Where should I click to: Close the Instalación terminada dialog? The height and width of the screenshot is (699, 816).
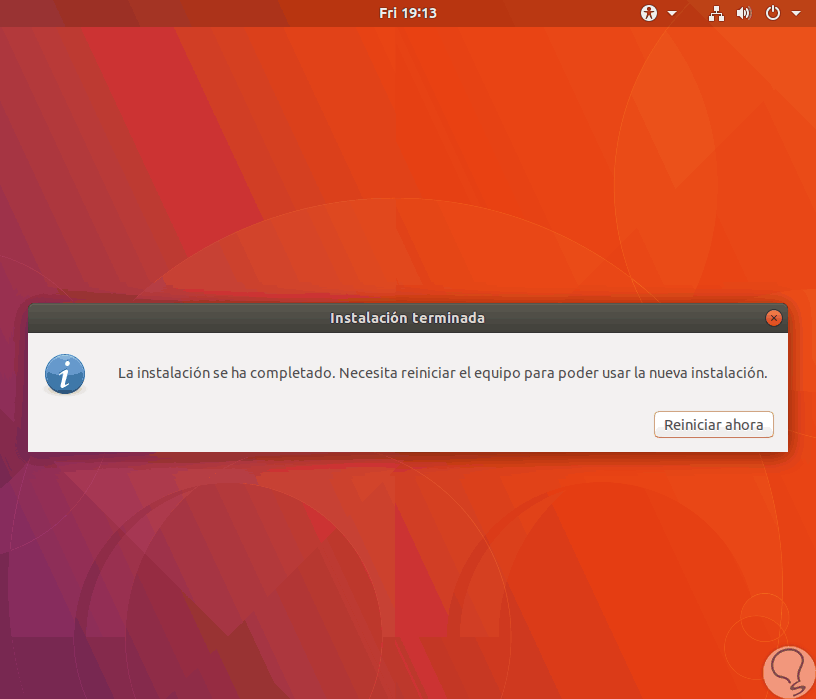[773, 317]
